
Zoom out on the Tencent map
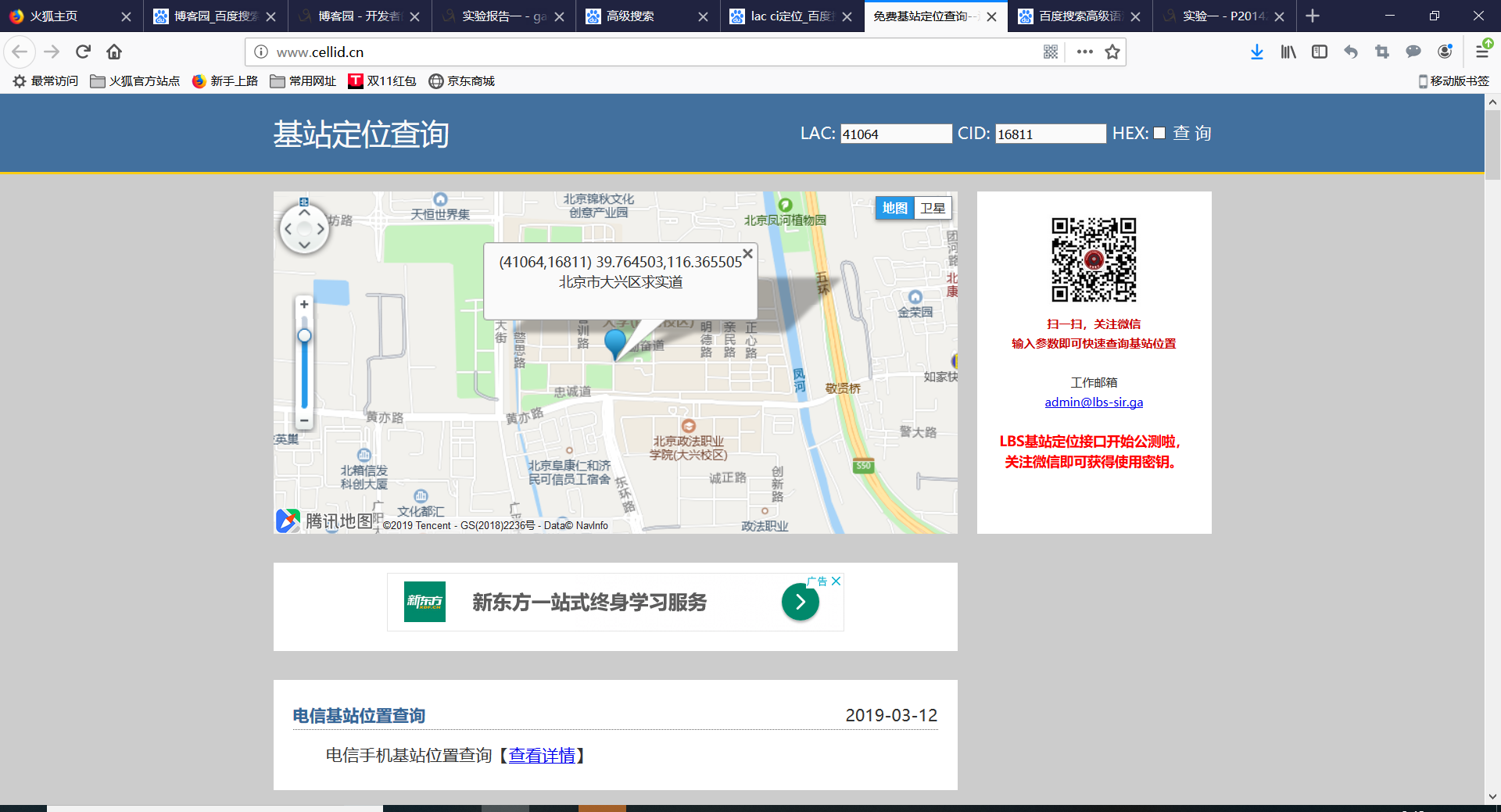tap(304, 420)
